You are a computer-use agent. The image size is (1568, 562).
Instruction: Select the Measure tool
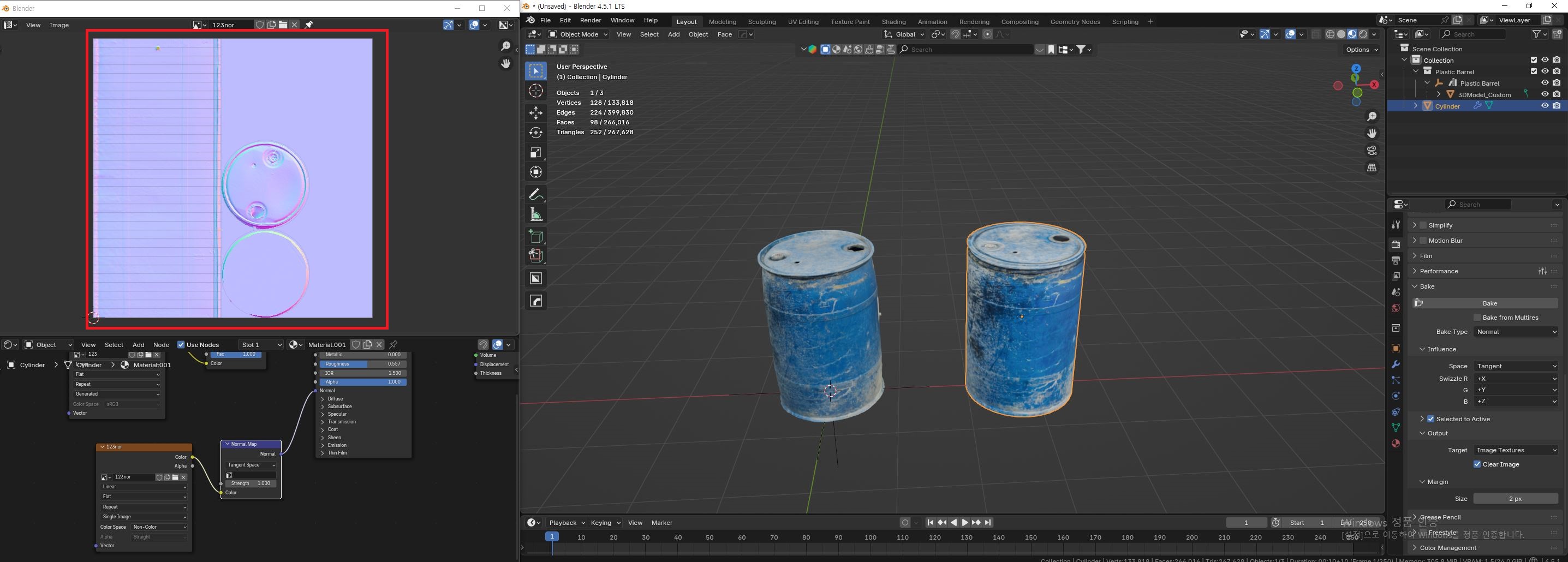click(535, 214)
